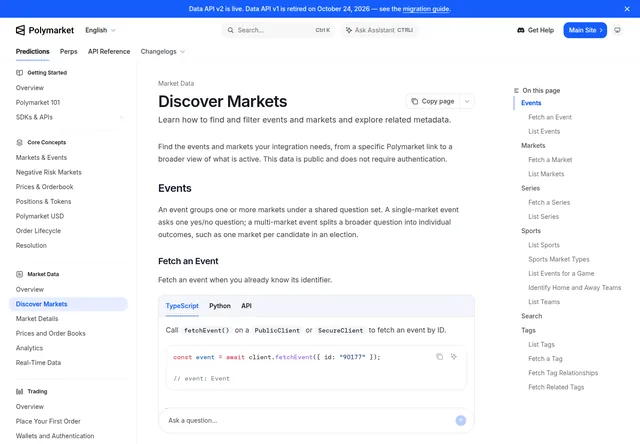
Task: Open Polymarket USD sidebar page
Action: pos(40,216)
